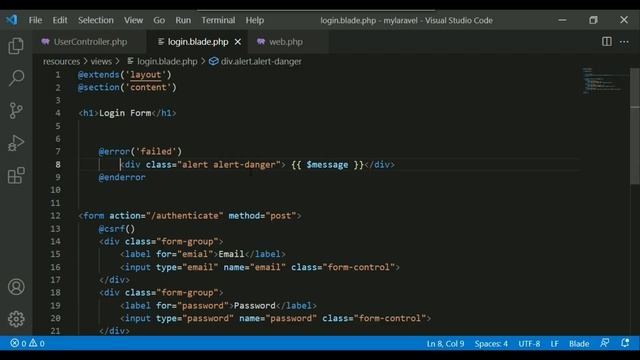Open the File menu
640x360 pixels.
coord(35,20)
